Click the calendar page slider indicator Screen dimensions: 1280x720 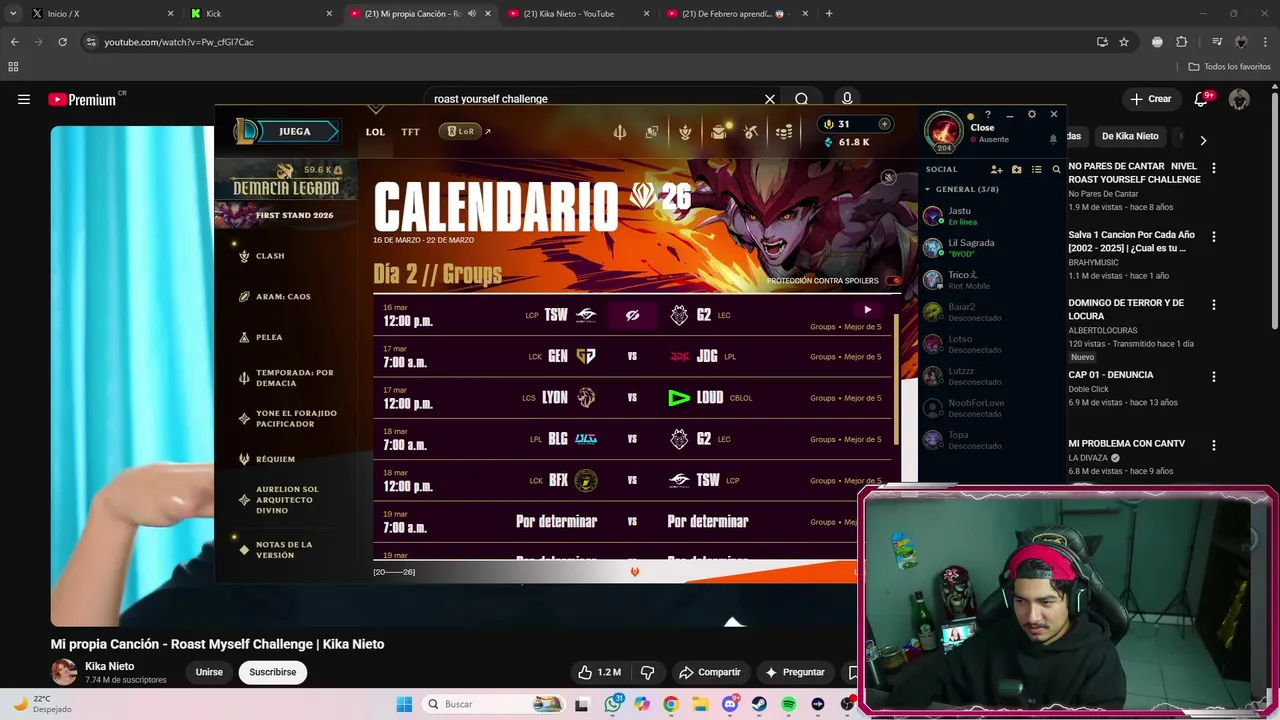click(634, 572)
